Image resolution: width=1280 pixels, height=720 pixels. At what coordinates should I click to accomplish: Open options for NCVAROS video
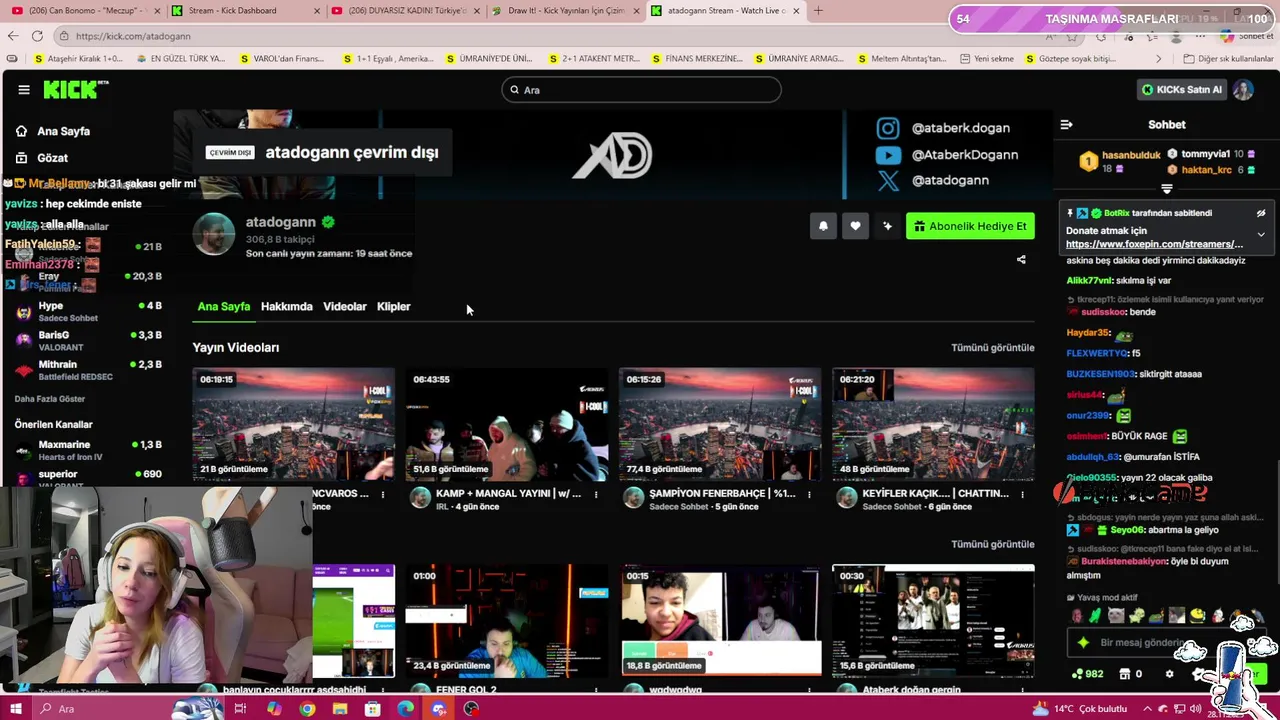pos(382,494)
